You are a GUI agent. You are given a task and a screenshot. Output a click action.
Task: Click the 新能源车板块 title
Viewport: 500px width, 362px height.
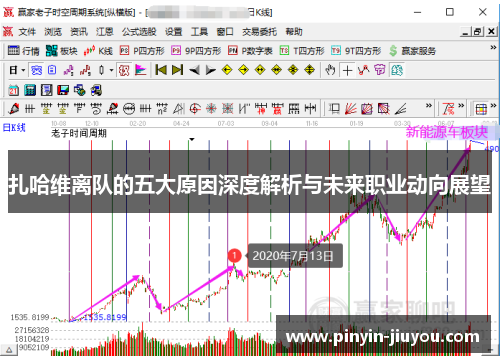[447, 132]
